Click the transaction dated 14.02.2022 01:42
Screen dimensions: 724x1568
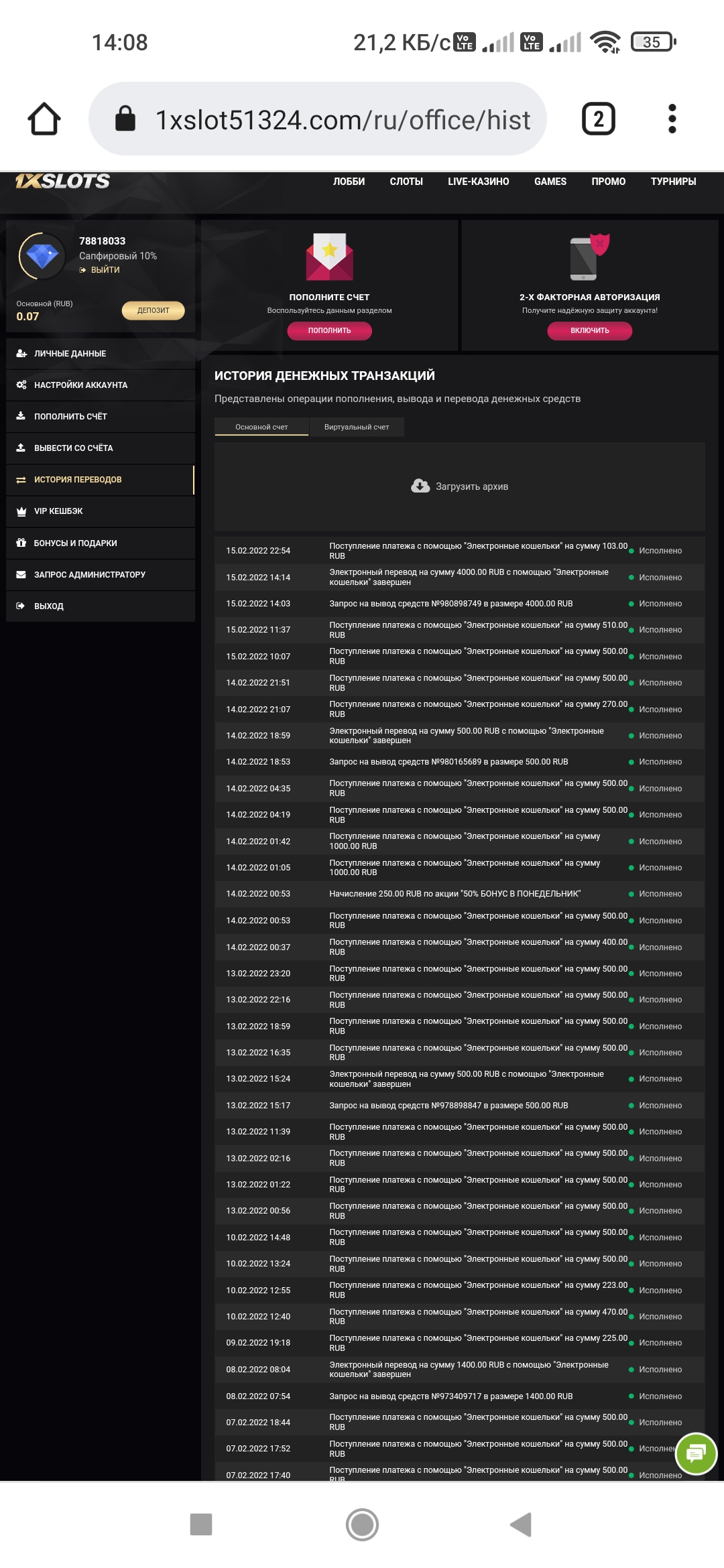(459, 842)
